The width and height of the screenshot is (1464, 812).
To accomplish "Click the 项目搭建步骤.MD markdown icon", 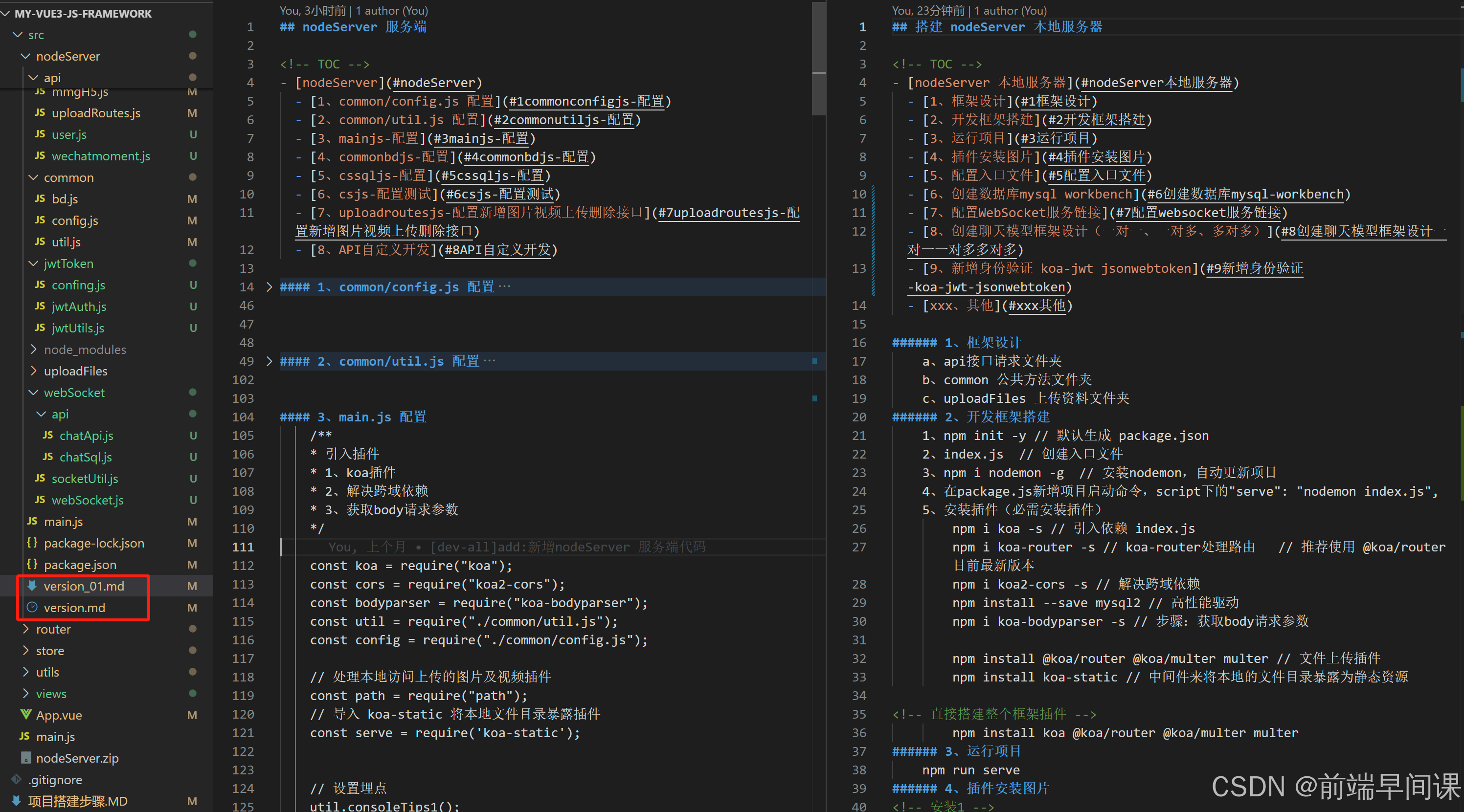I will point(17,801).
